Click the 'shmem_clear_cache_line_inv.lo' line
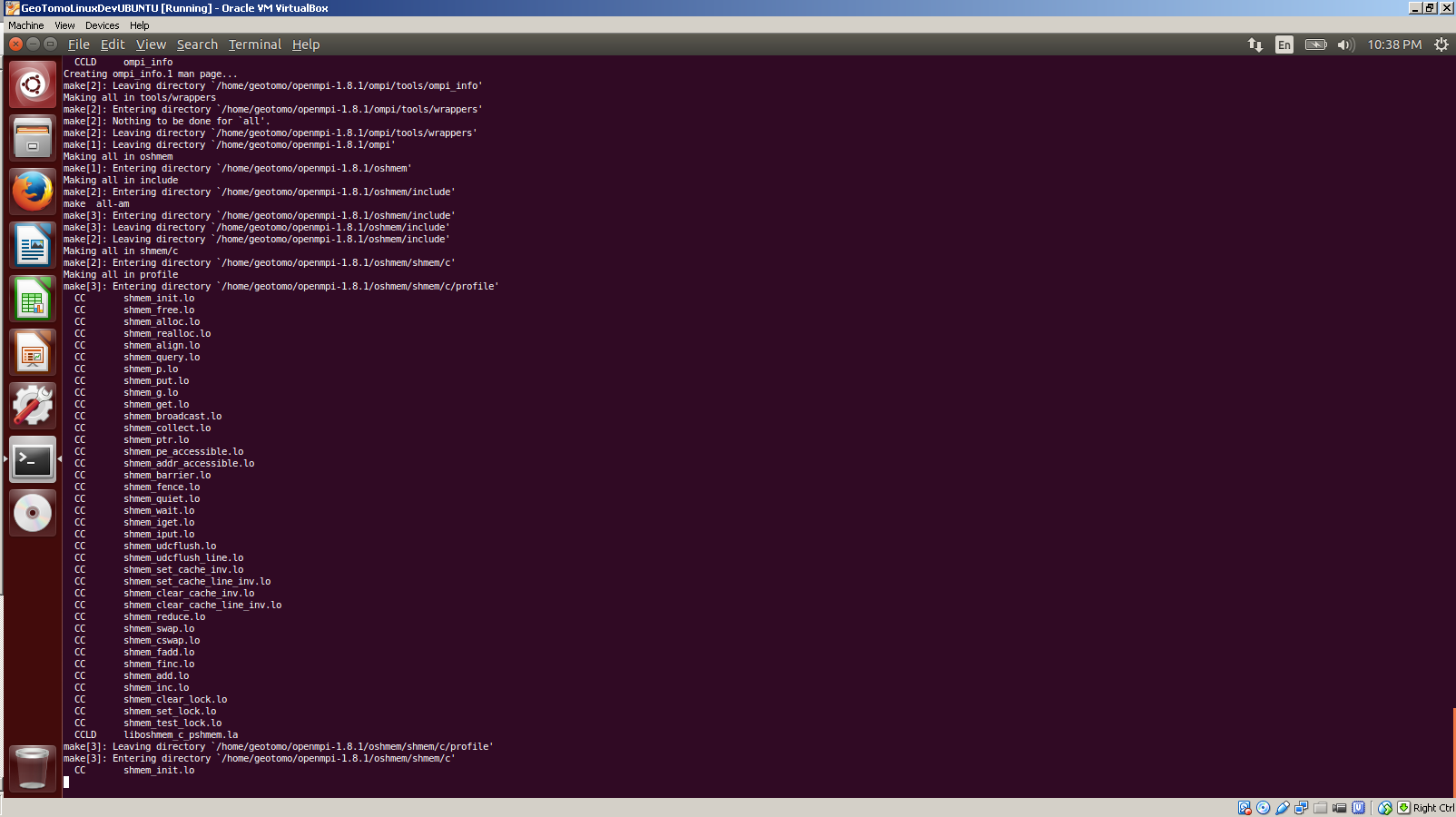Viewport: 1456px width, 817px height. tap(202, 605)
